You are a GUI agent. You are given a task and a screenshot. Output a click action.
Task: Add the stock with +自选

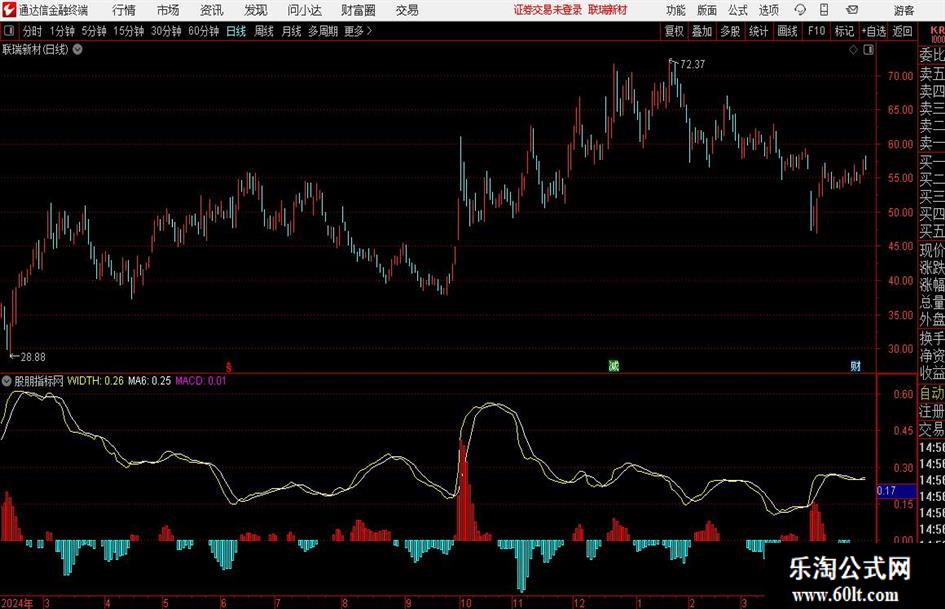(x=873, y=31)
